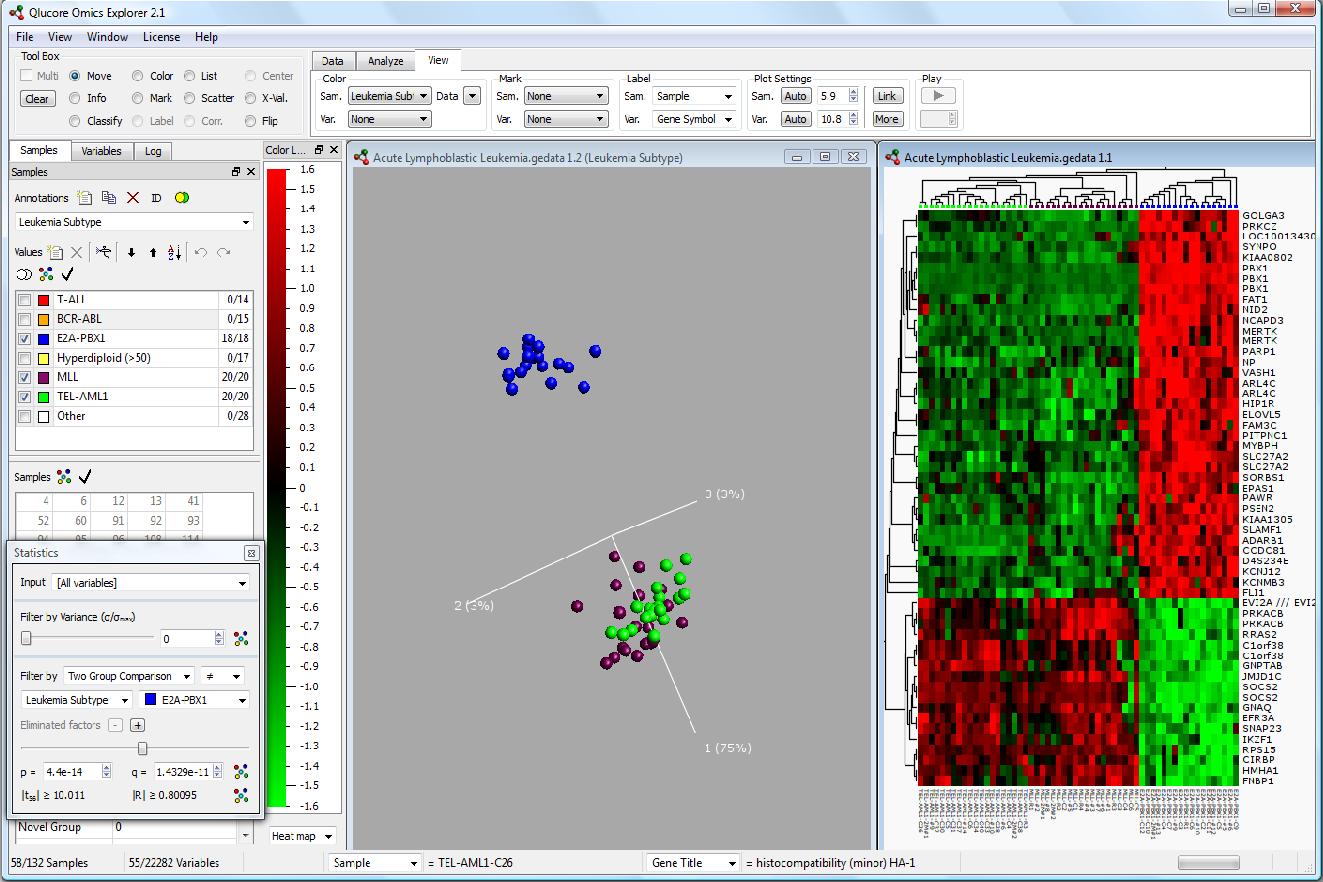Click the copy annotation icon
This screenshot has width=1323, height=882.
pos(109,198)
